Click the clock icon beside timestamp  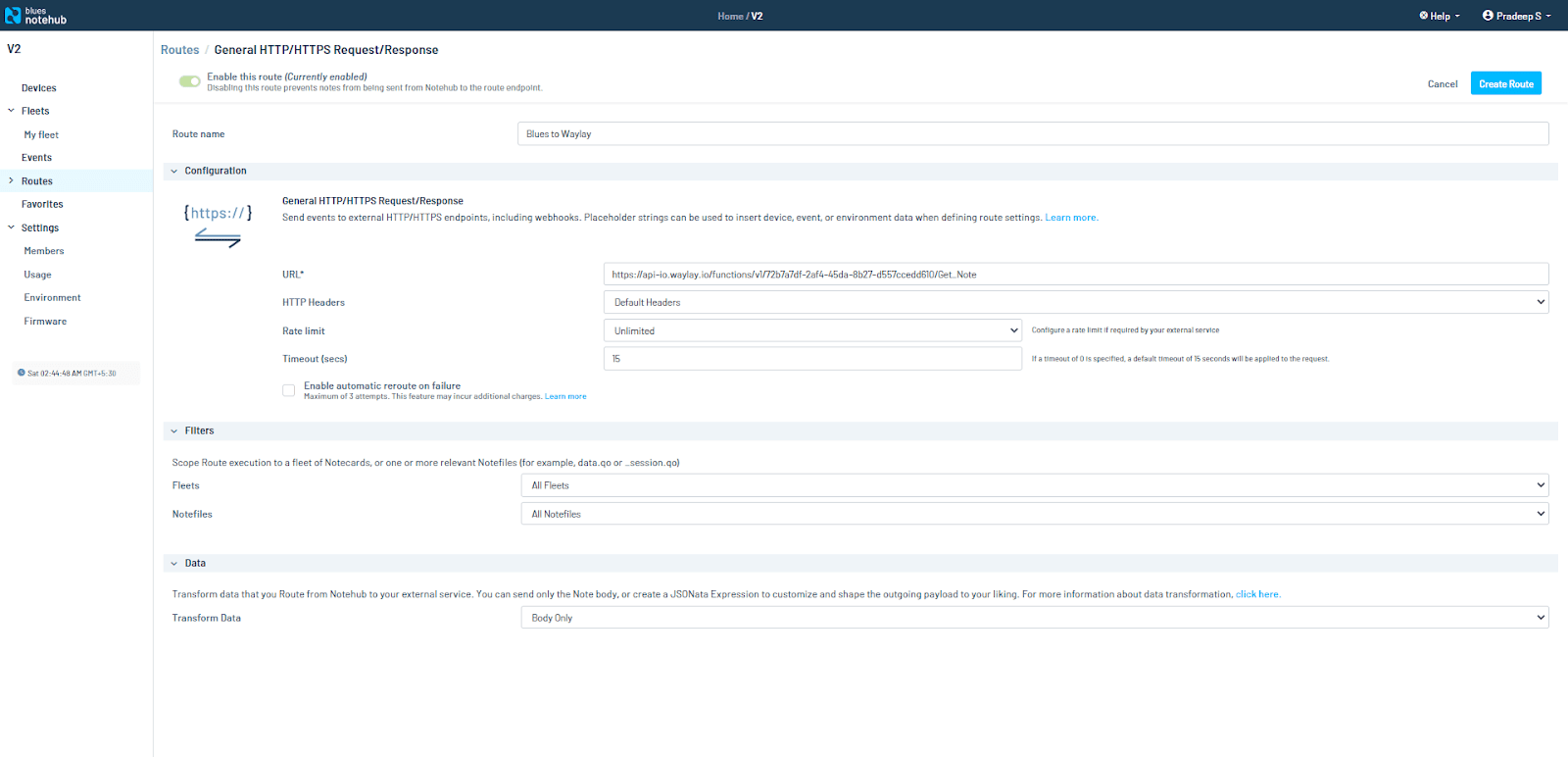(x=22, y=373)
